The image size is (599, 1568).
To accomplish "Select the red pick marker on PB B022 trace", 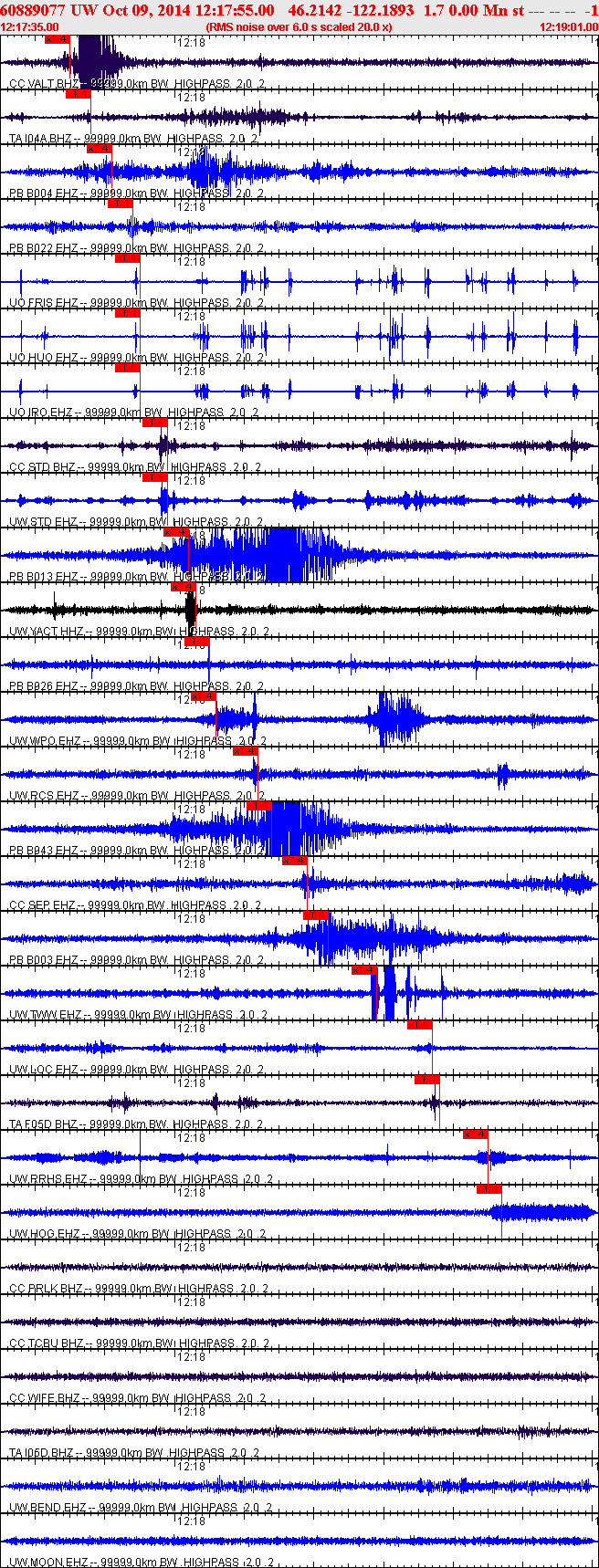I will pyautogui.click(x=120, y=204).
